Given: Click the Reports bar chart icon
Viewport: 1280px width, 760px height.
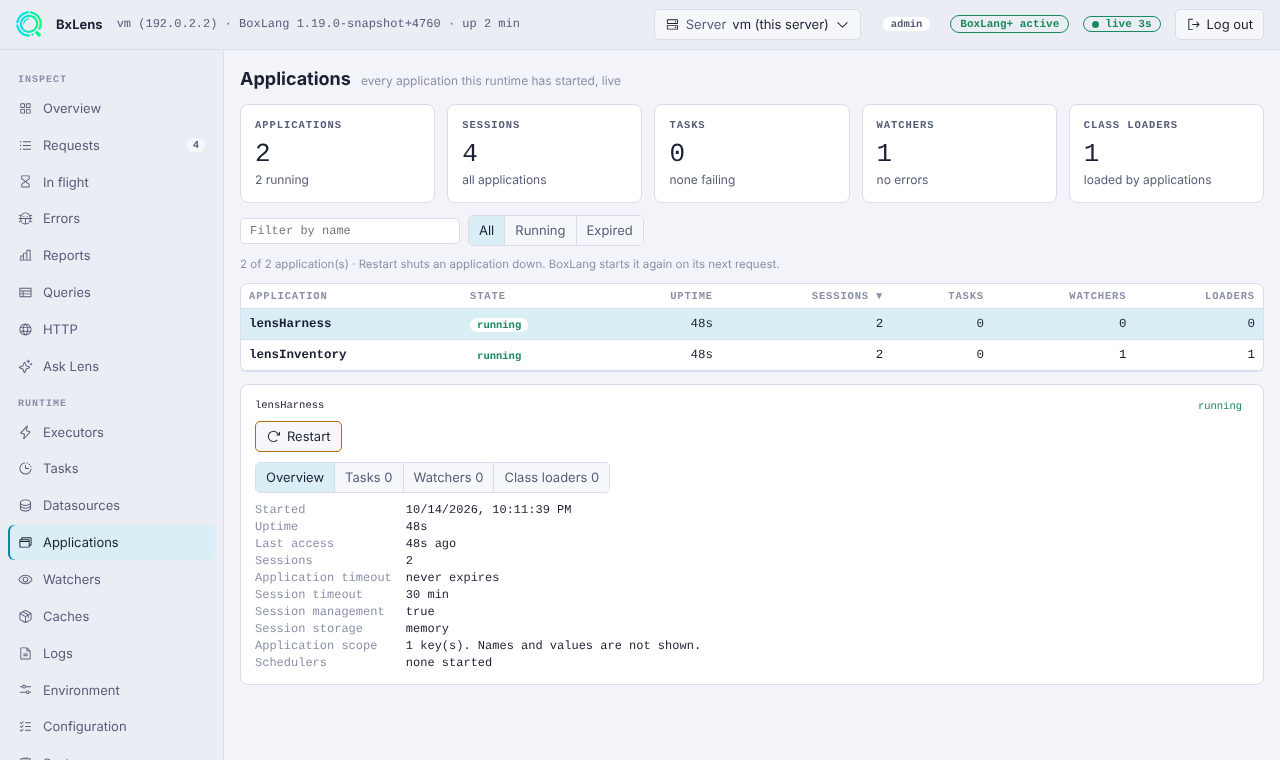Looking at the screenshot, I should point(25,255).
